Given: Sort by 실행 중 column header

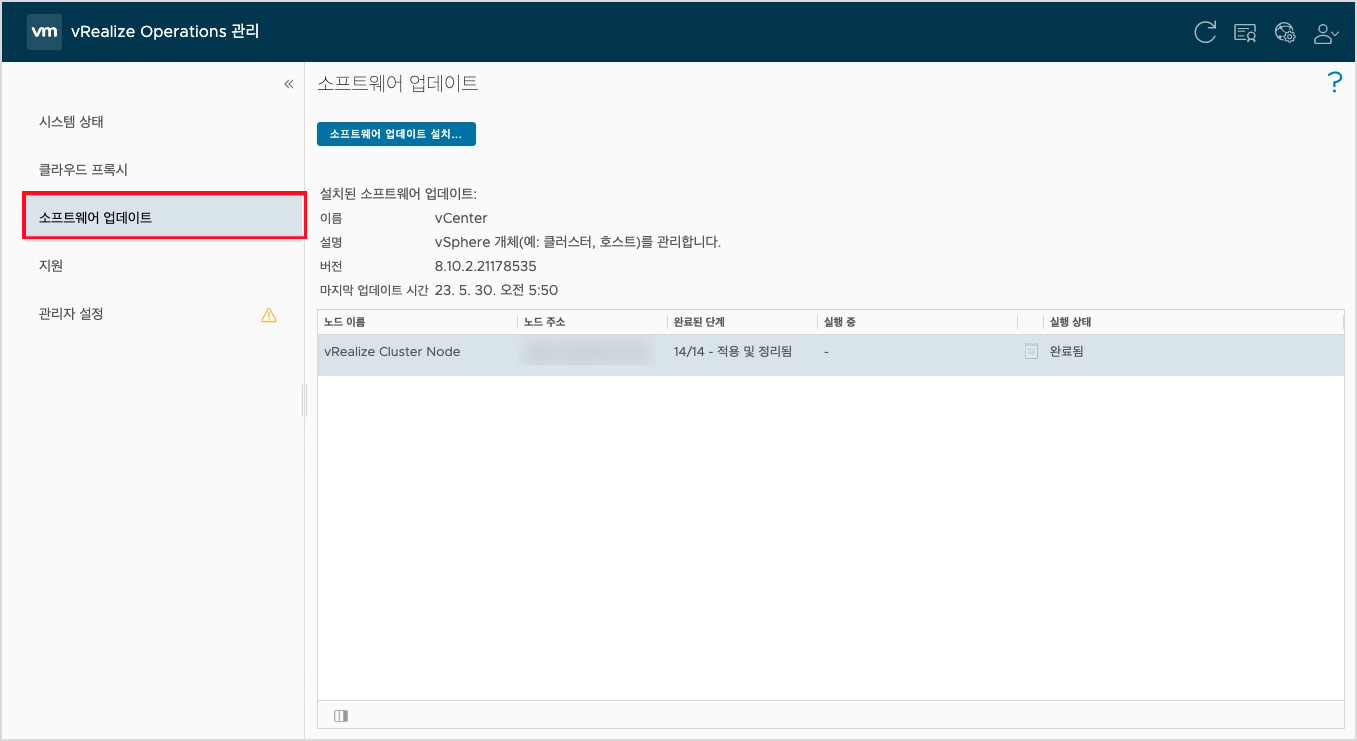Looking at the screenshot, I should click(916, 322).
